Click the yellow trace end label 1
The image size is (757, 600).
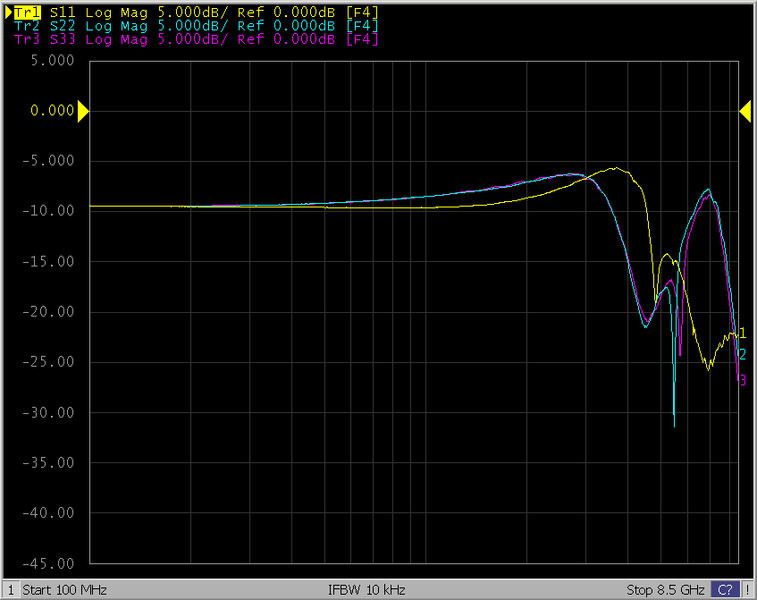click(742, 333)
